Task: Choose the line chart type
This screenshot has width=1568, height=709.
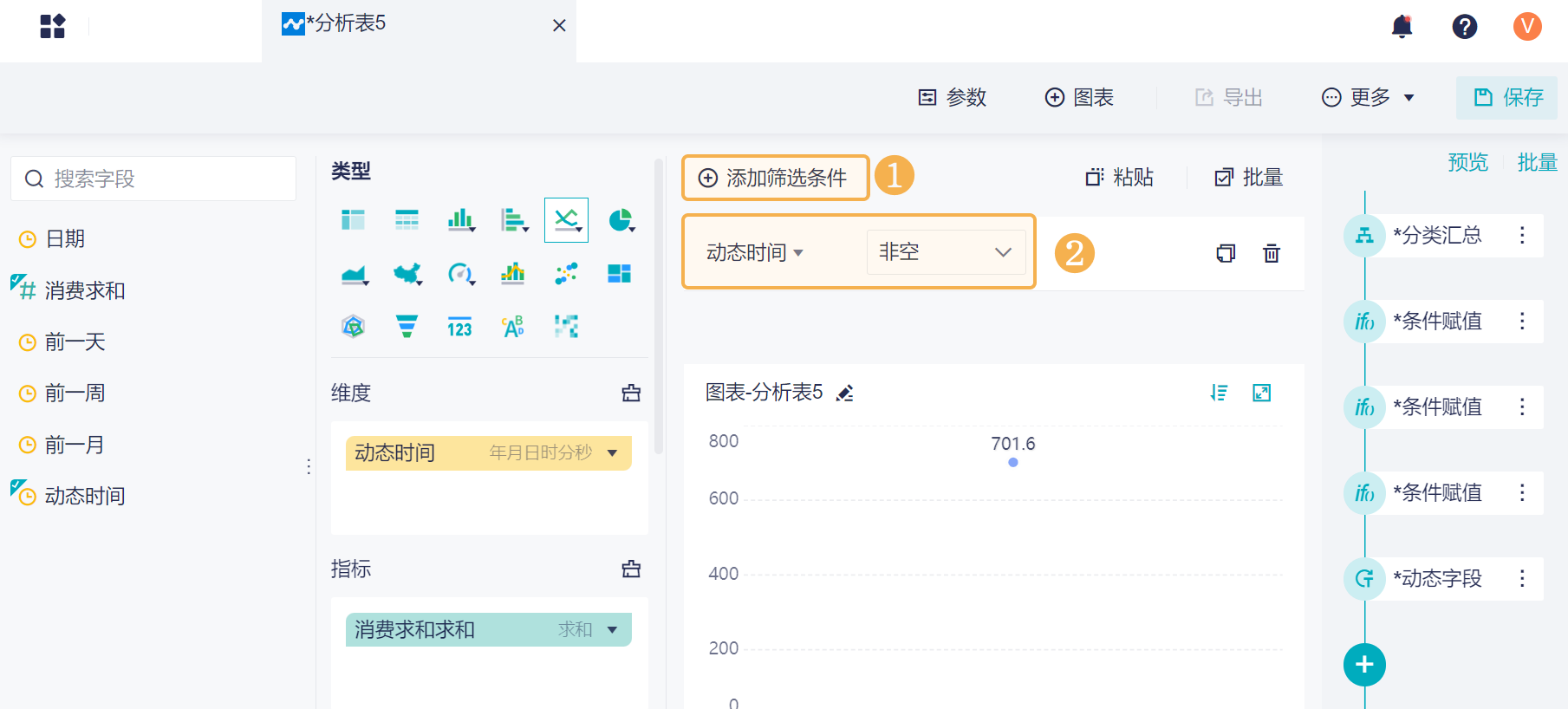Action: coord(567,220)
